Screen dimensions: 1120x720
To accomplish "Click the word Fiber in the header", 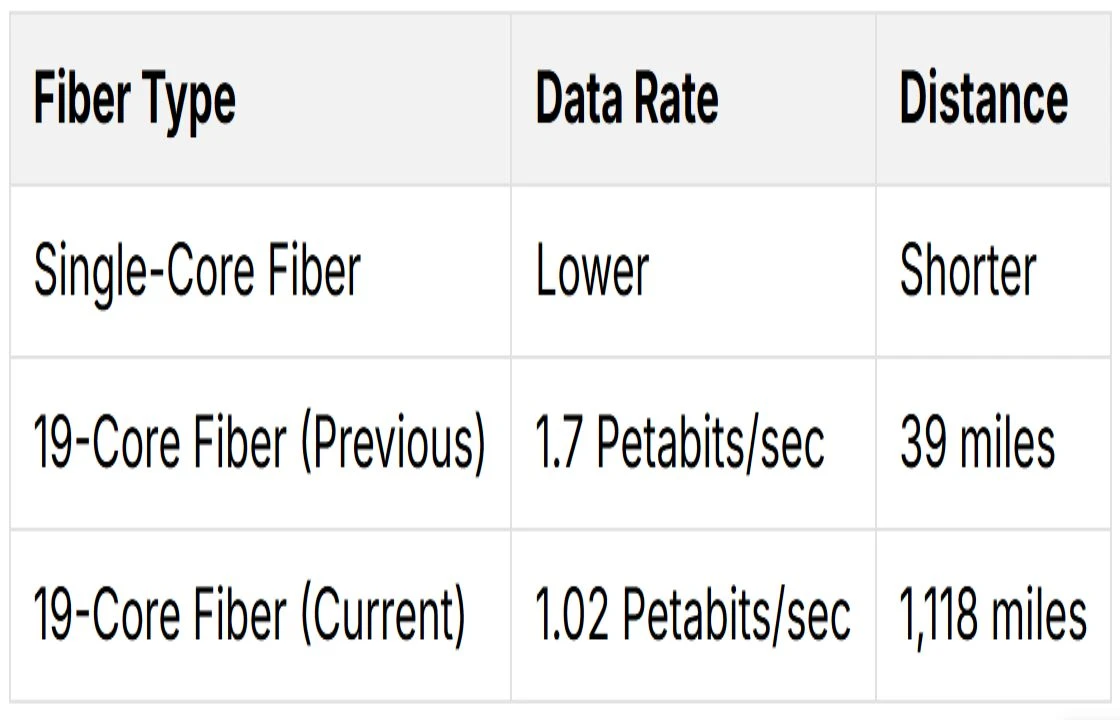I will click(82, 97).
